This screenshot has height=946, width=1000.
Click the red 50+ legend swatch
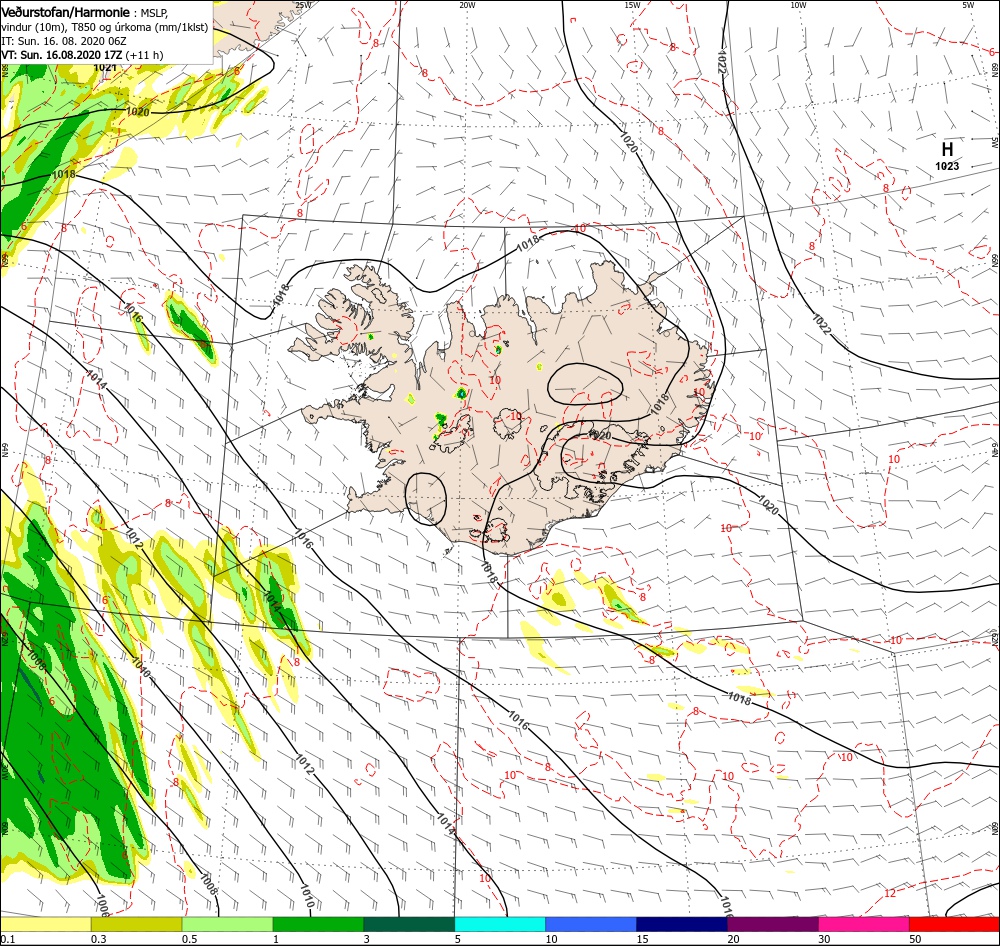954,924
